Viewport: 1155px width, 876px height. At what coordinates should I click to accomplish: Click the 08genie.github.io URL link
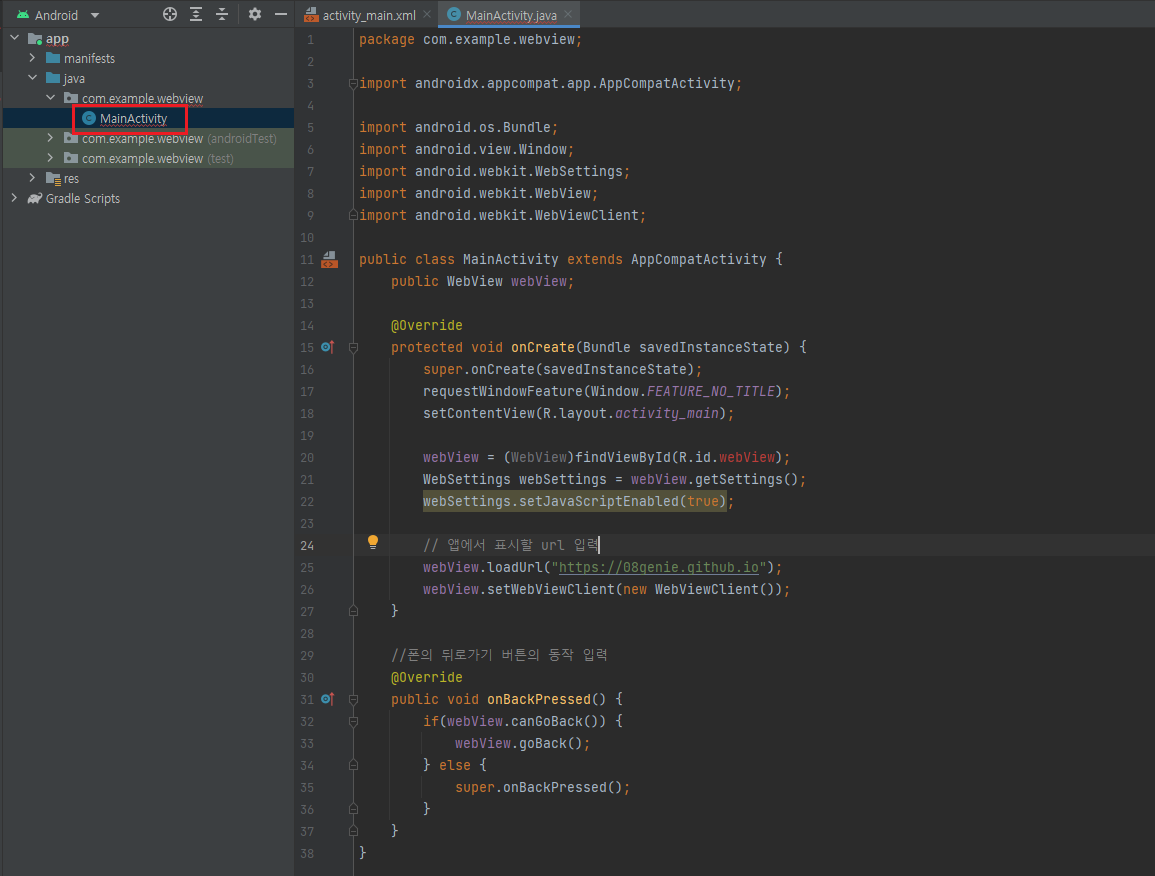tap(660, 567)
